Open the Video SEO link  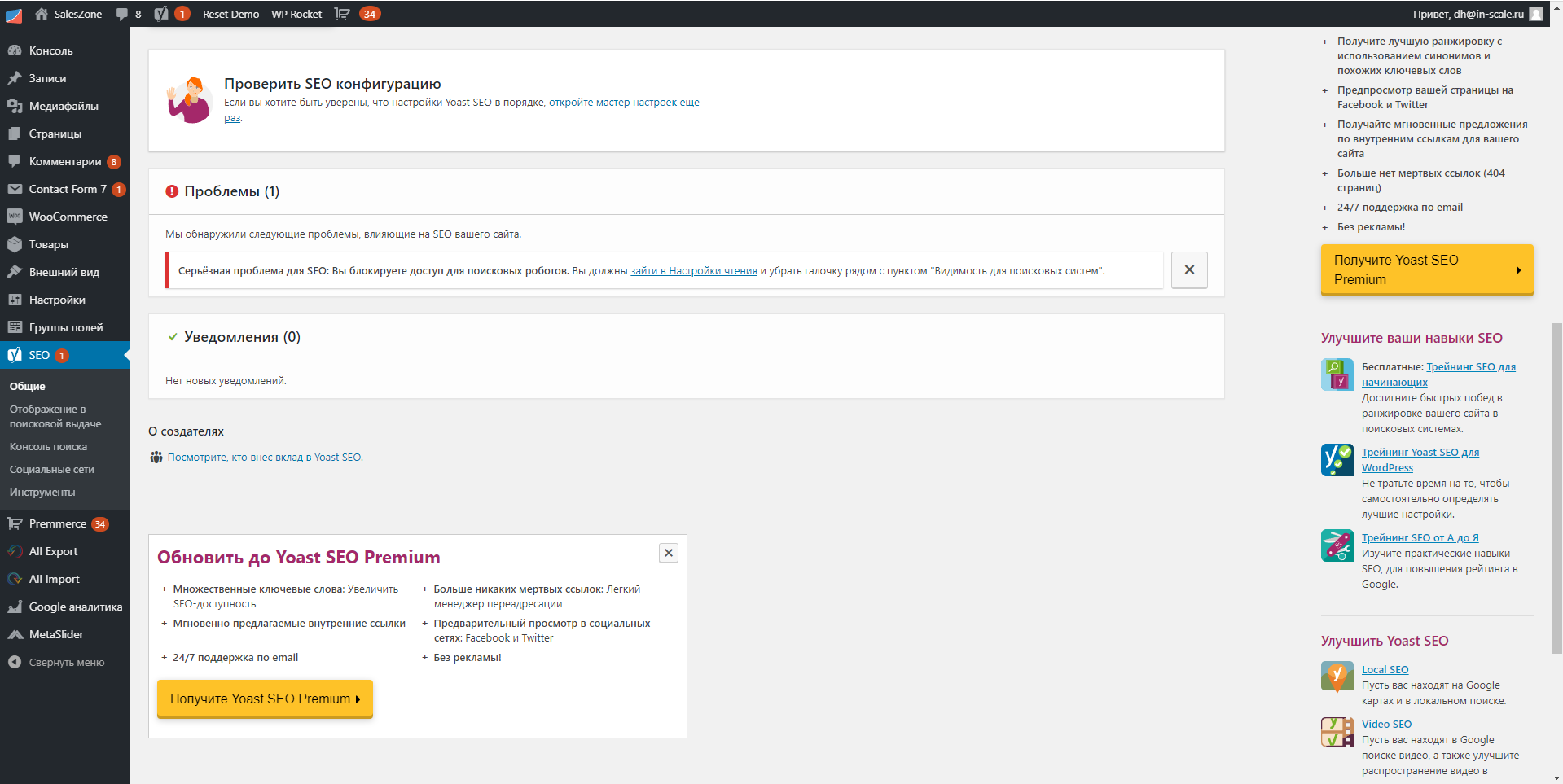[1386, 724]
